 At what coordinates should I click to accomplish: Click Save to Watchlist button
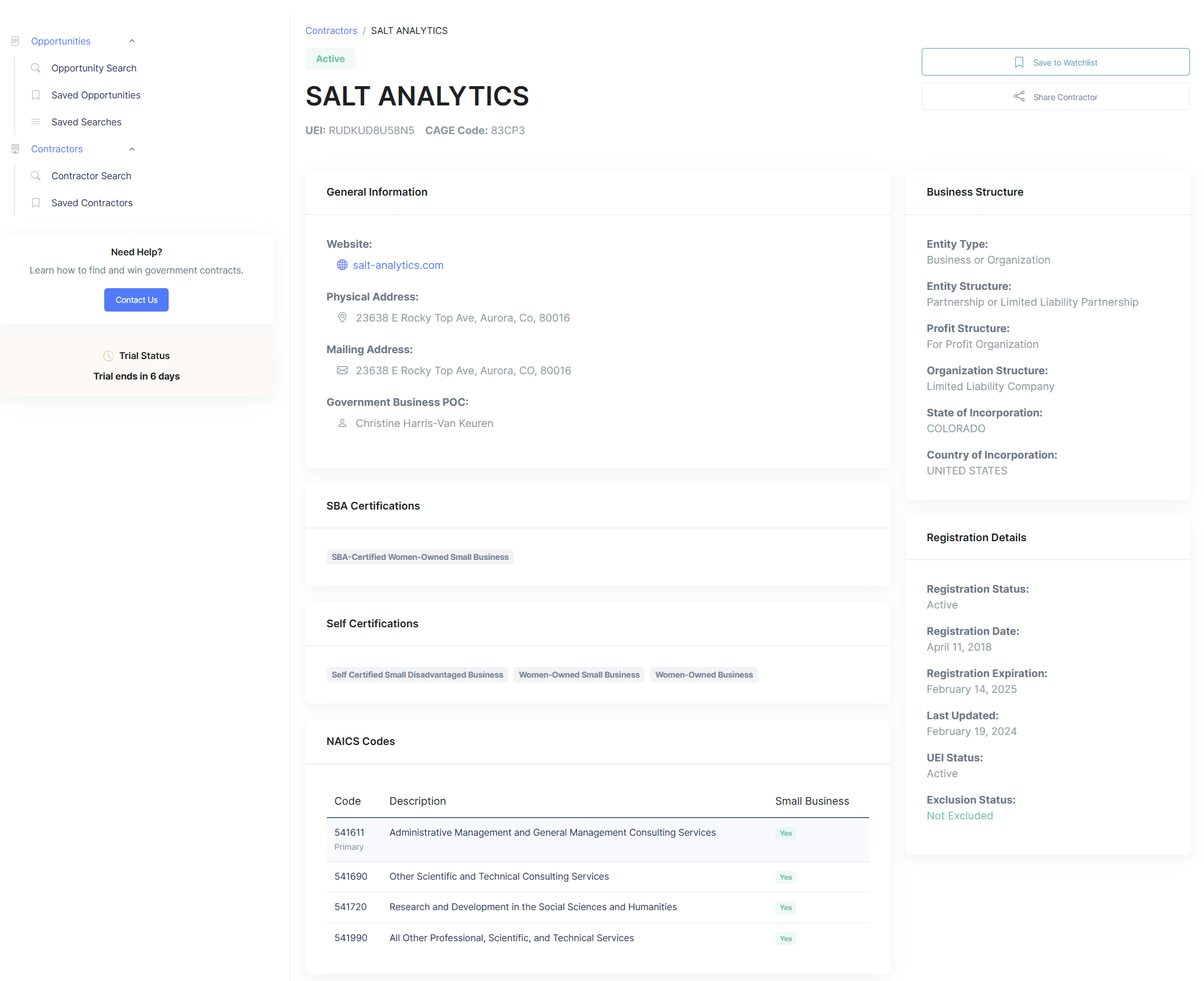point(1055,62)
